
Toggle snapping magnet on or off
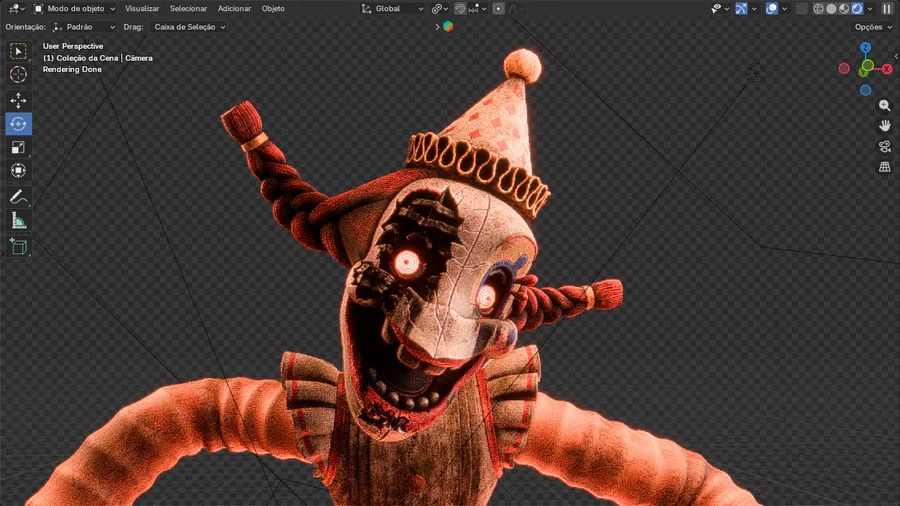click(x=460, y=9)
